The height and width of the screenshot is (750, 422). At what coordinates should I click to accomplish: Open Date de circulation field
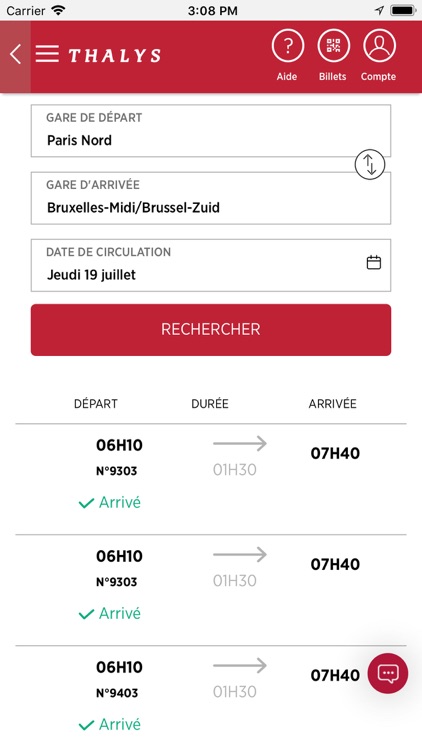(211, 265)
